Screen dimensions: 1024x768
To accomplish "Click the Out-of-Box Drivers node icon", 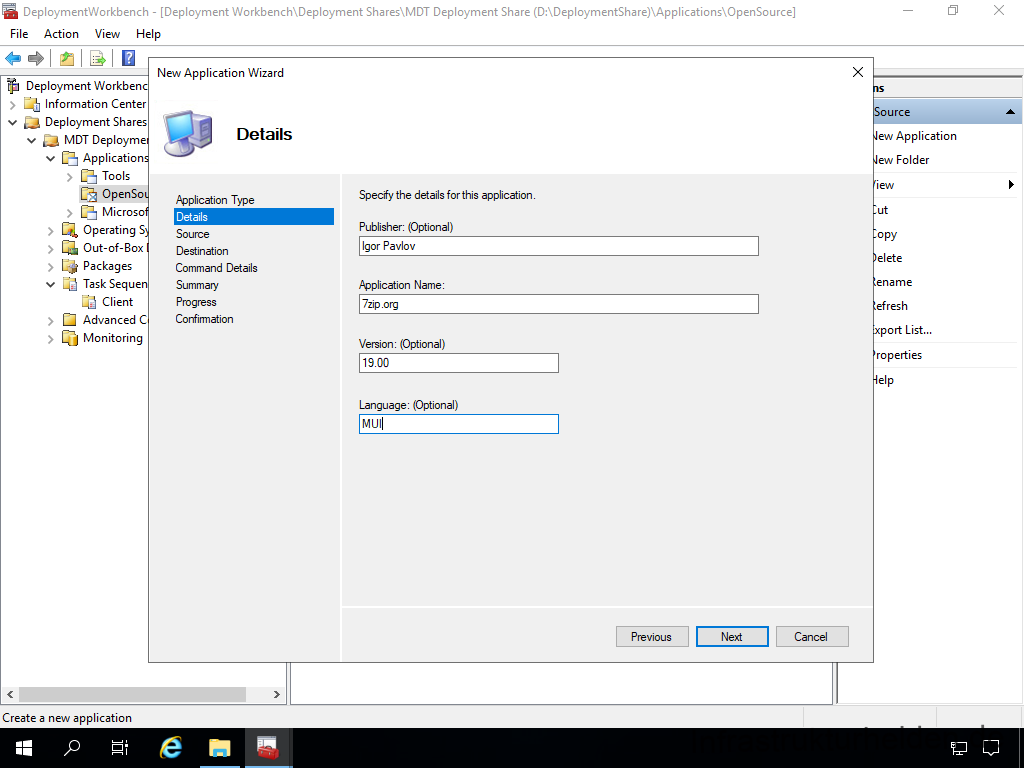I will pos(69,248).
